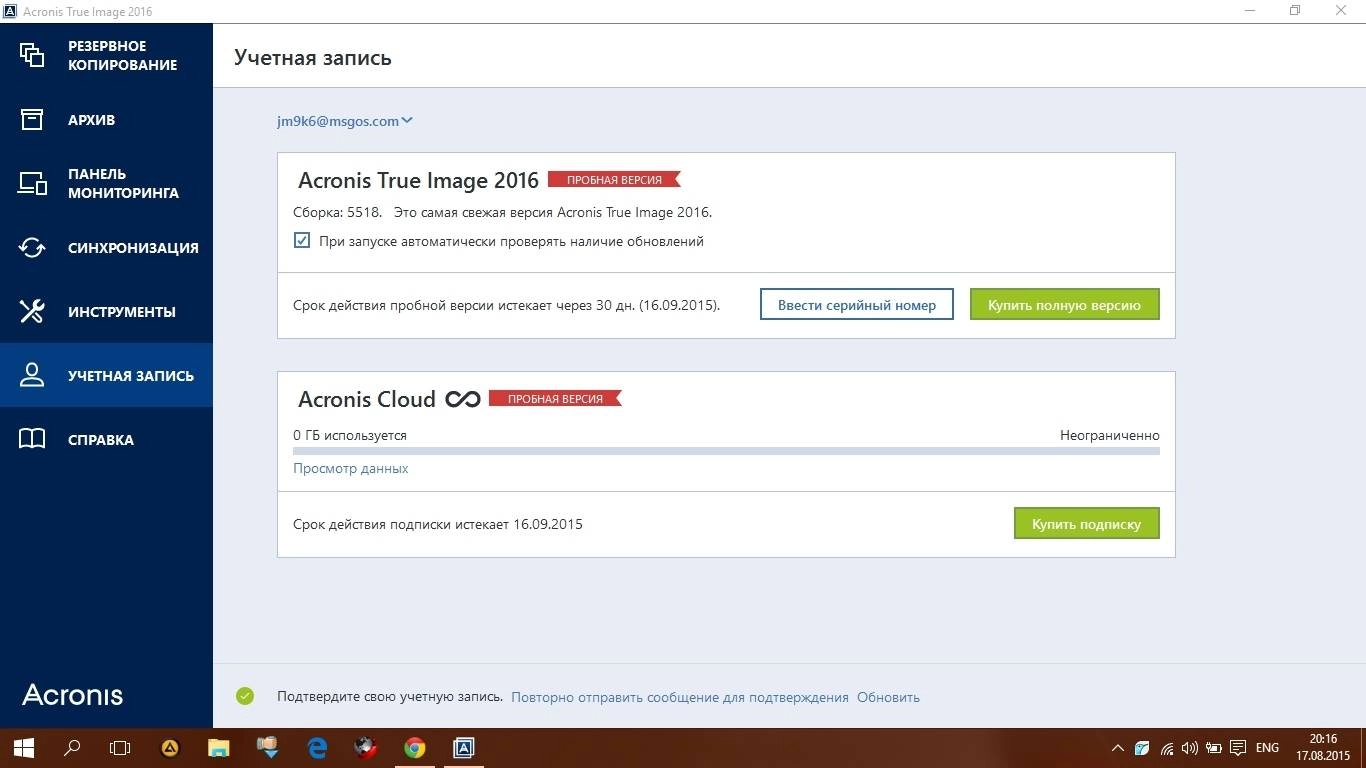Click the Acronis True Image taskbar icon
The width and height of the screenshot is (1366, 768).
[x=463, y=747]
